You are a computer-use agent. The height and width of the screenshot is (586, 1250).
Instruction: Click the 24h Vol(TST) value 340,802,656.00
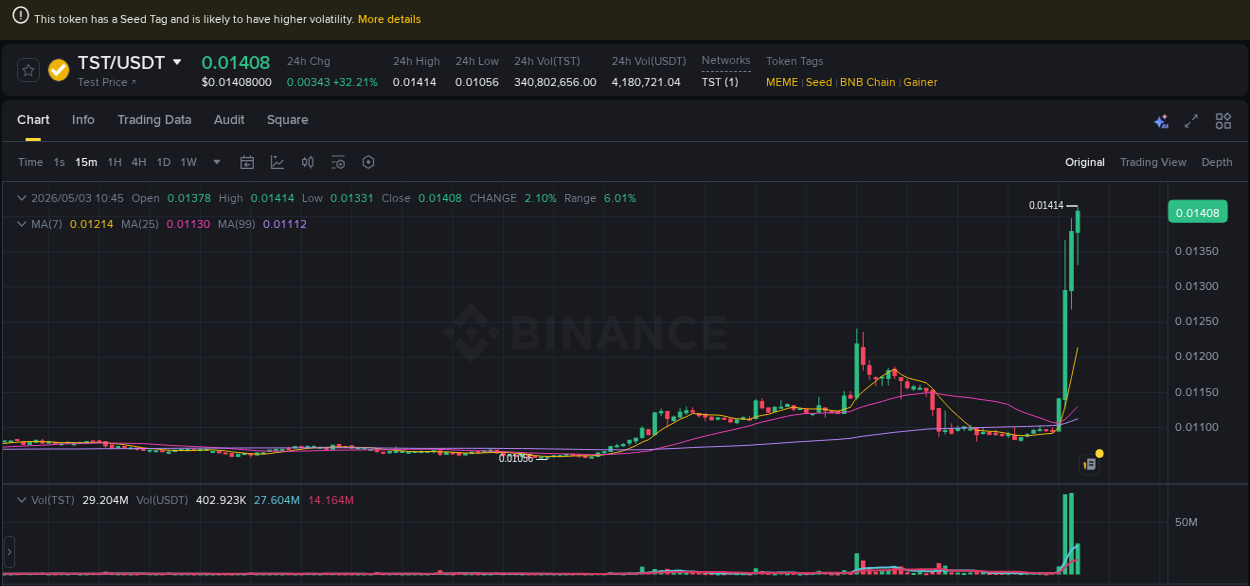pyautogui.click(x=555, y=82)
